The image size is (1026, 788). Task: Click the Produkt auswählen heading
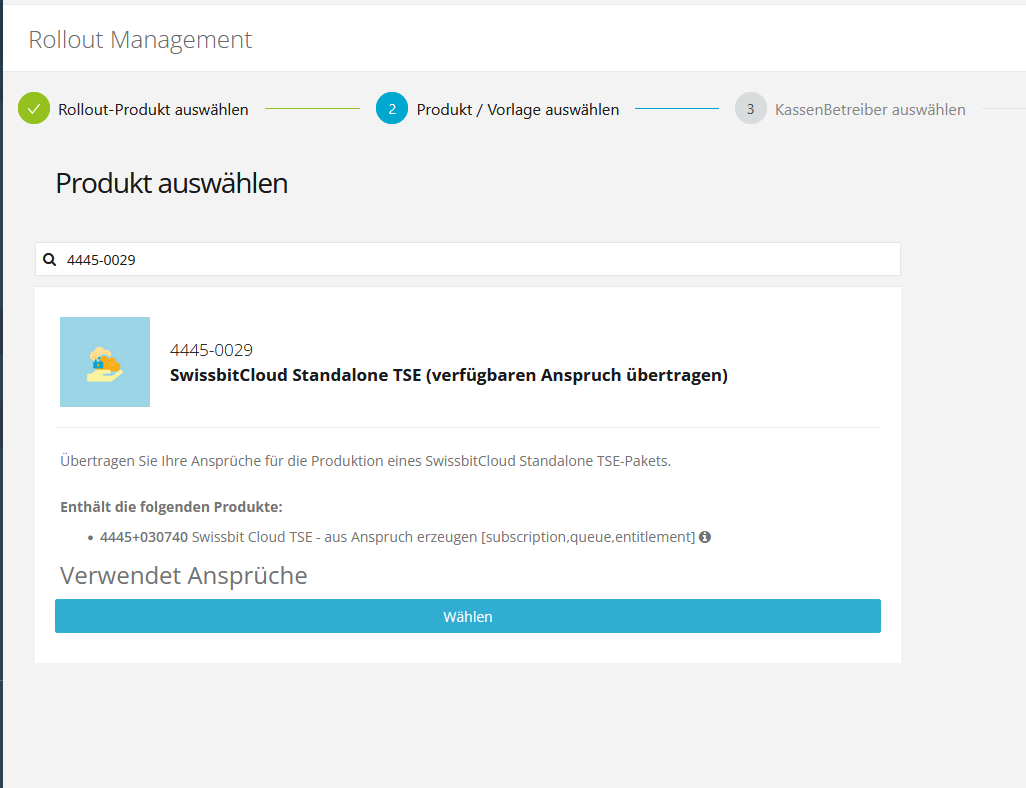(x=171, y=183)
